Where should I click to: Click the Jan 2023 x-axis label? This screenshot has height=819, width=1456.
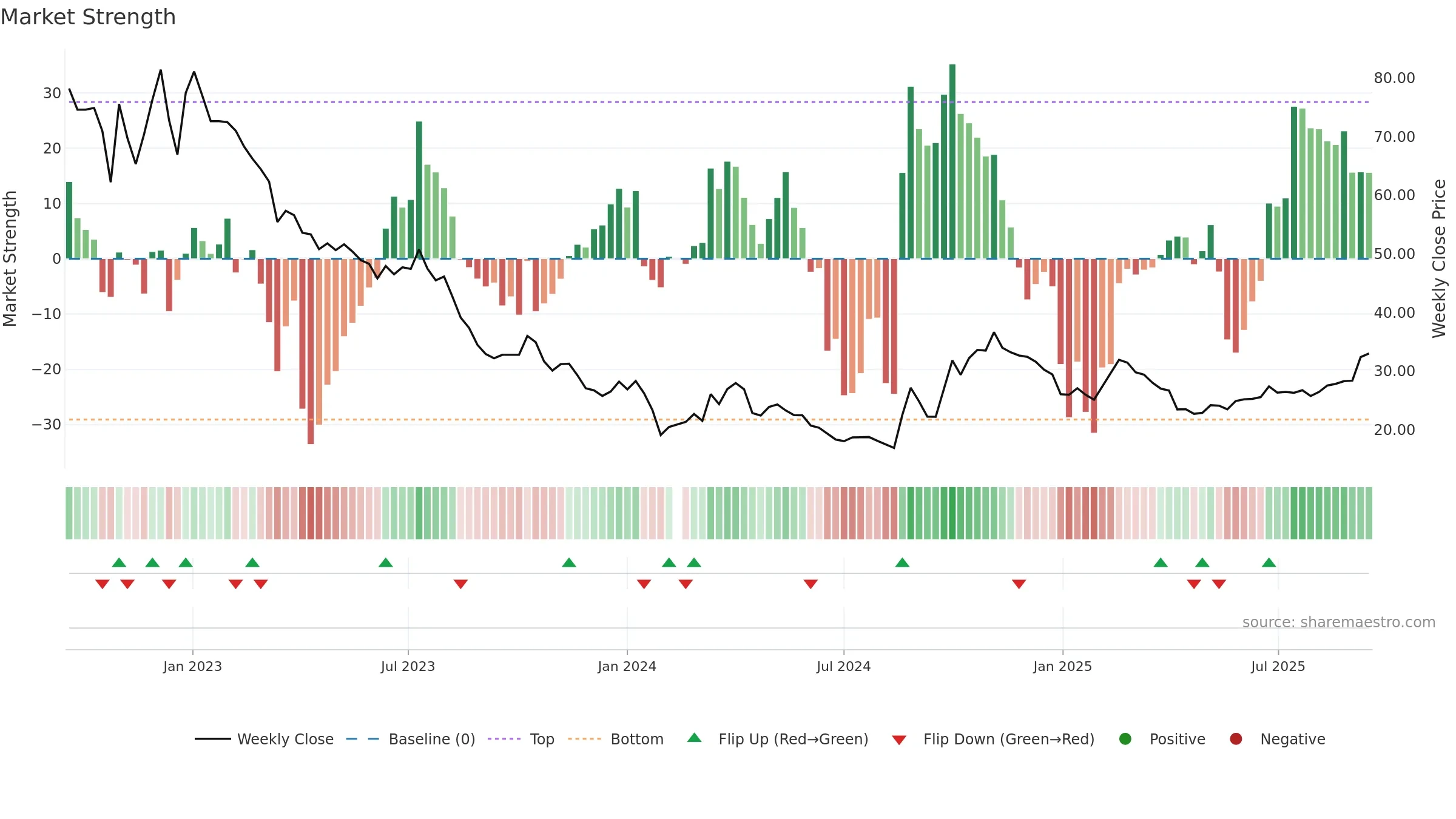(x=192, y=666)
